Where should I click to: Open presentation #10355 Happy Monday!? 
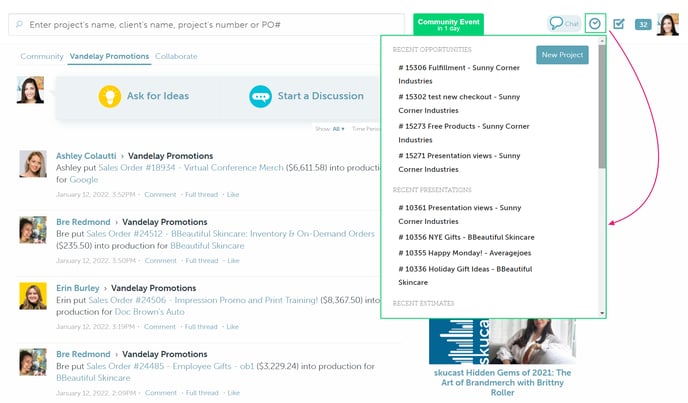(465, 253)
